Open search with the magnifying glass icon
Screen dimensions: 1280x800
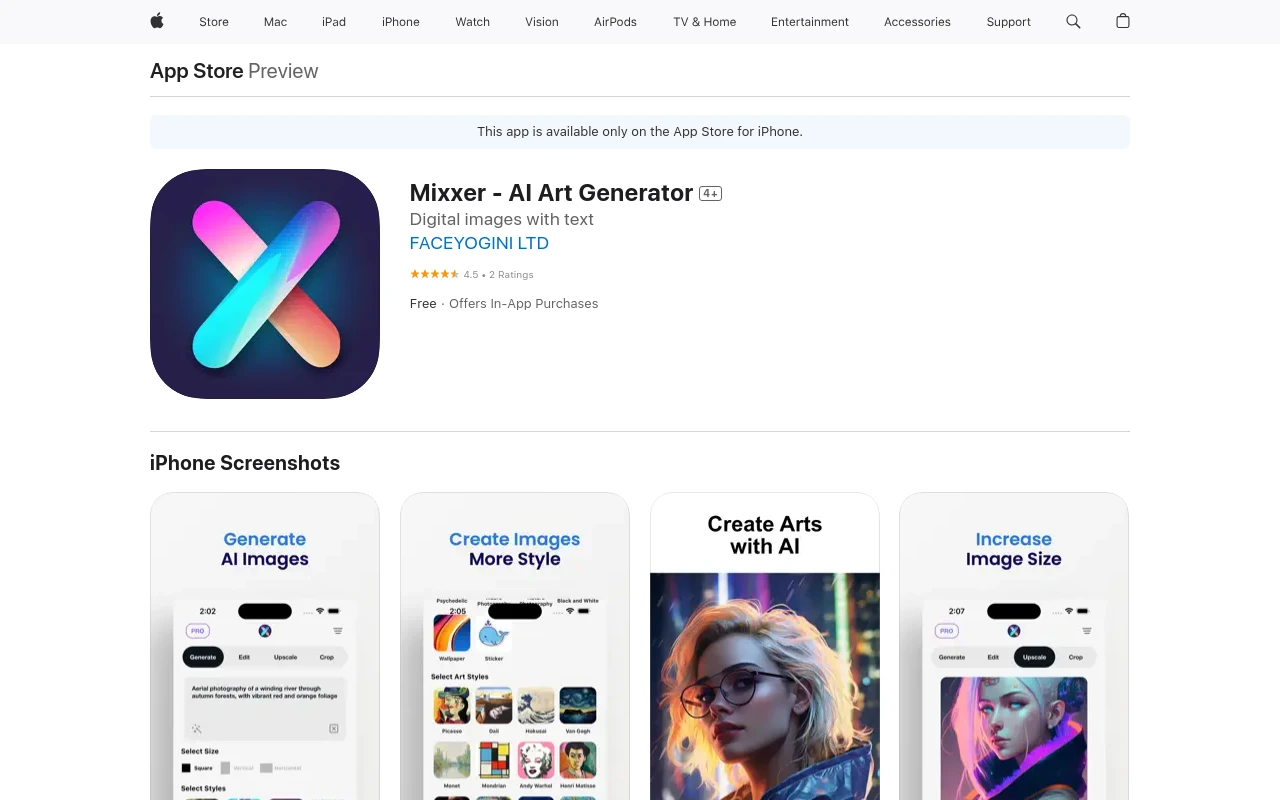click(1073, 22)
